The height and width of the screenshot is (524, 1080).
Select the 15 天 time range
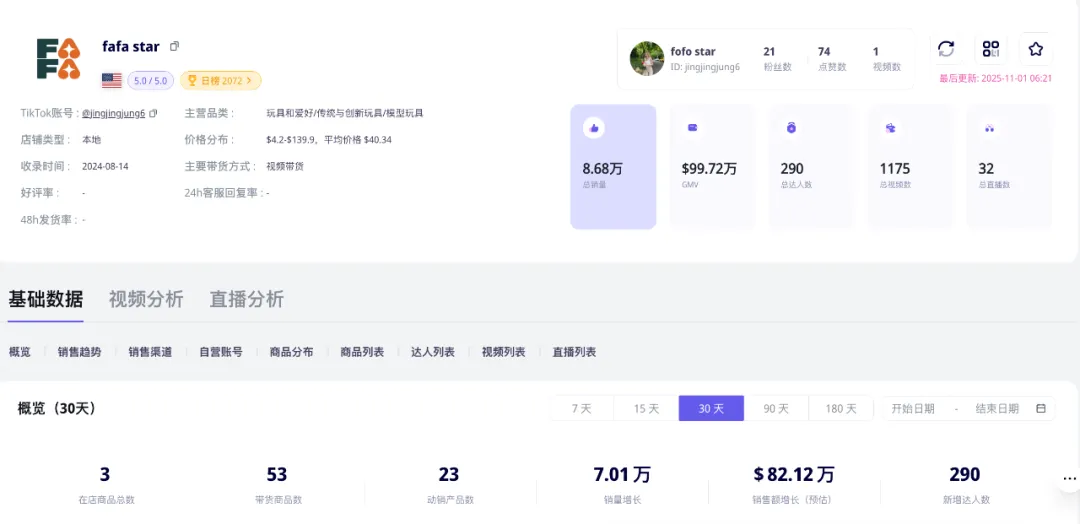click(646, 408)
